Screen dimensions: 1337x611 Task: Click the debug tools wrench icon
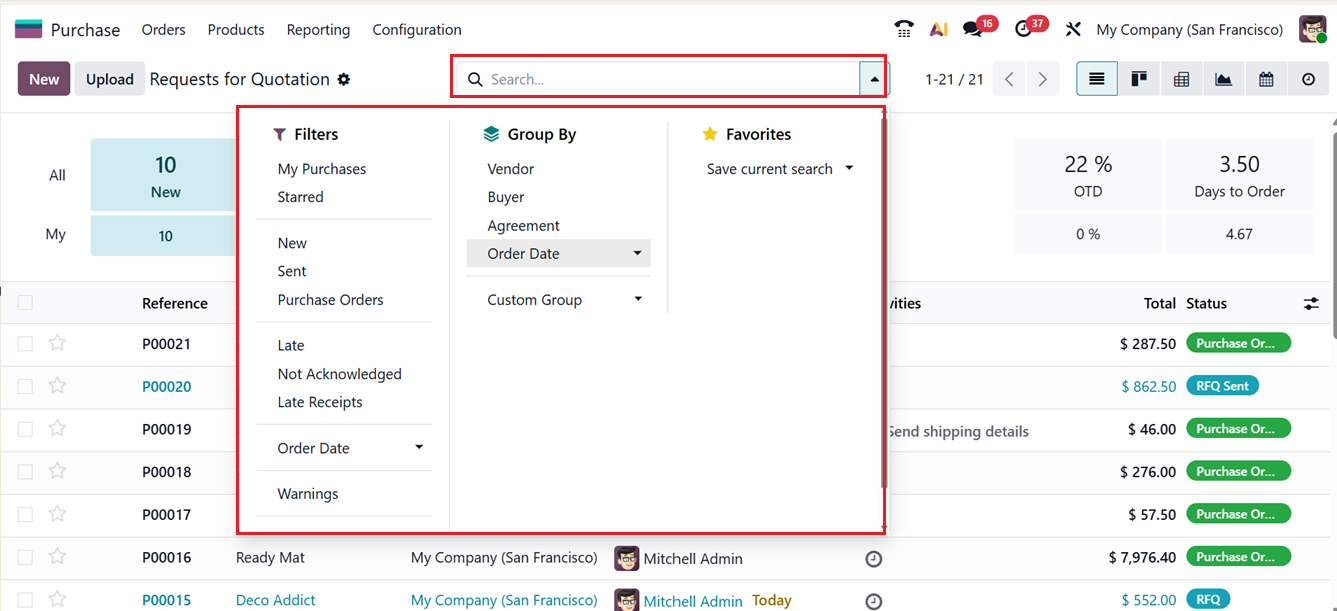pos(1073,29)
